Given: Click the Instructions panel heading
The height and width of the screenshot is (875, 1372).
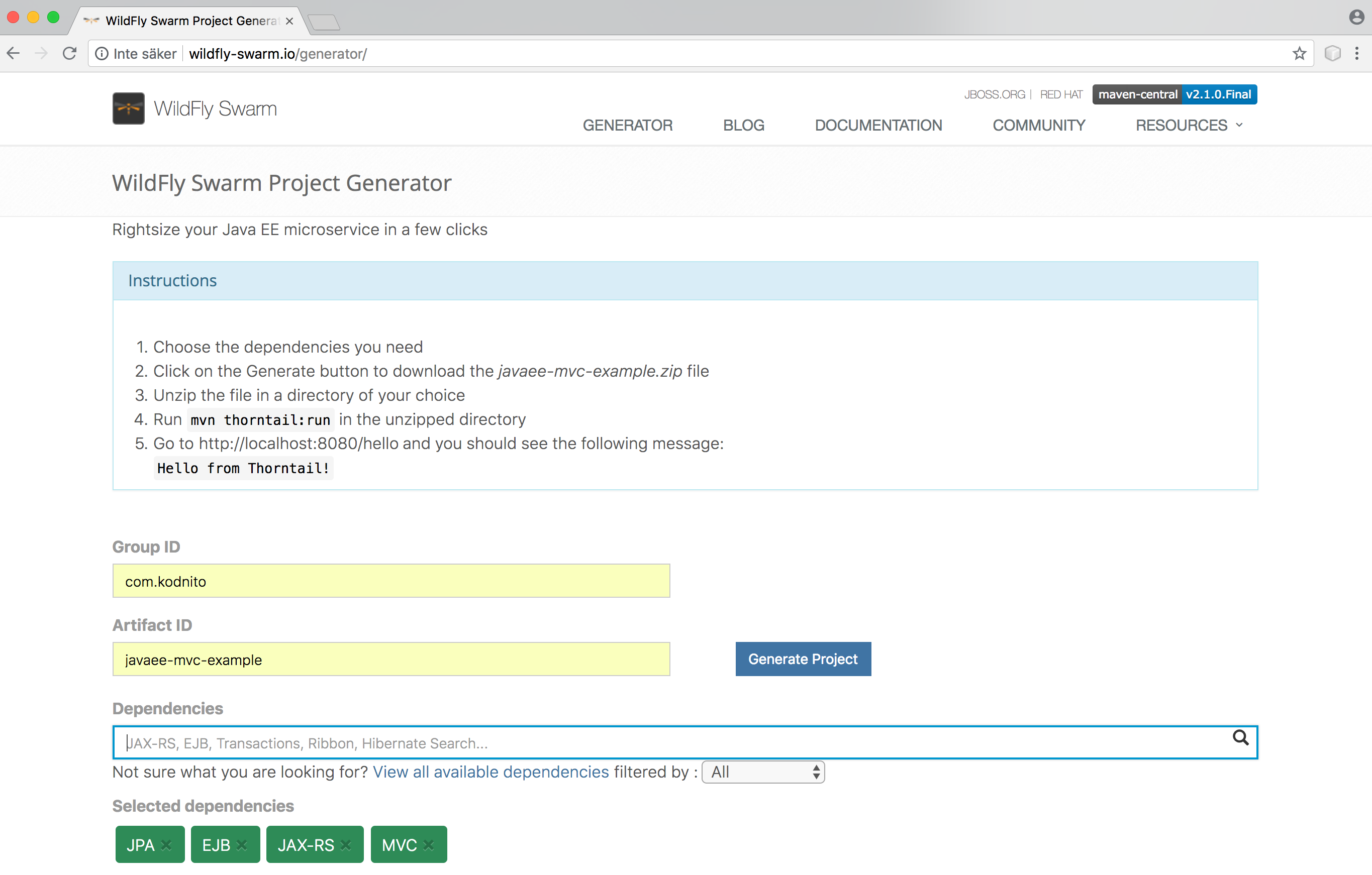Looking at the screenshot, I should 172,281.
